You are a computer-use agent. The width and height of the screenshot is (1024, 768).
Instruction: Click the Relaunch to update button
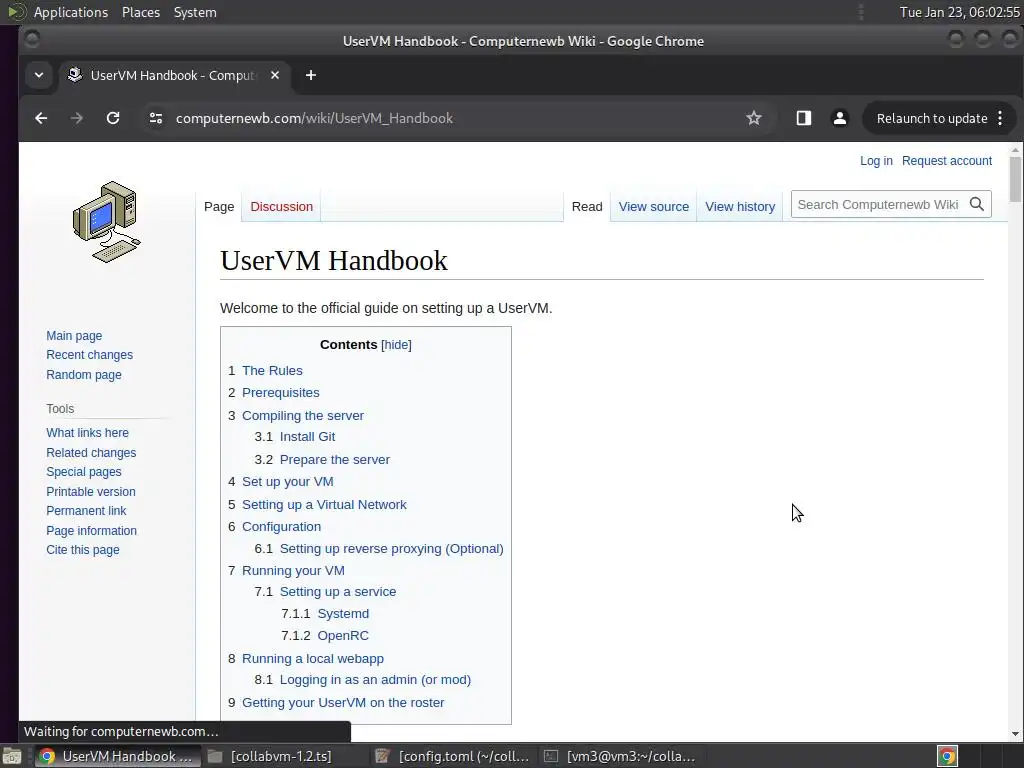(x=931, y=118)
